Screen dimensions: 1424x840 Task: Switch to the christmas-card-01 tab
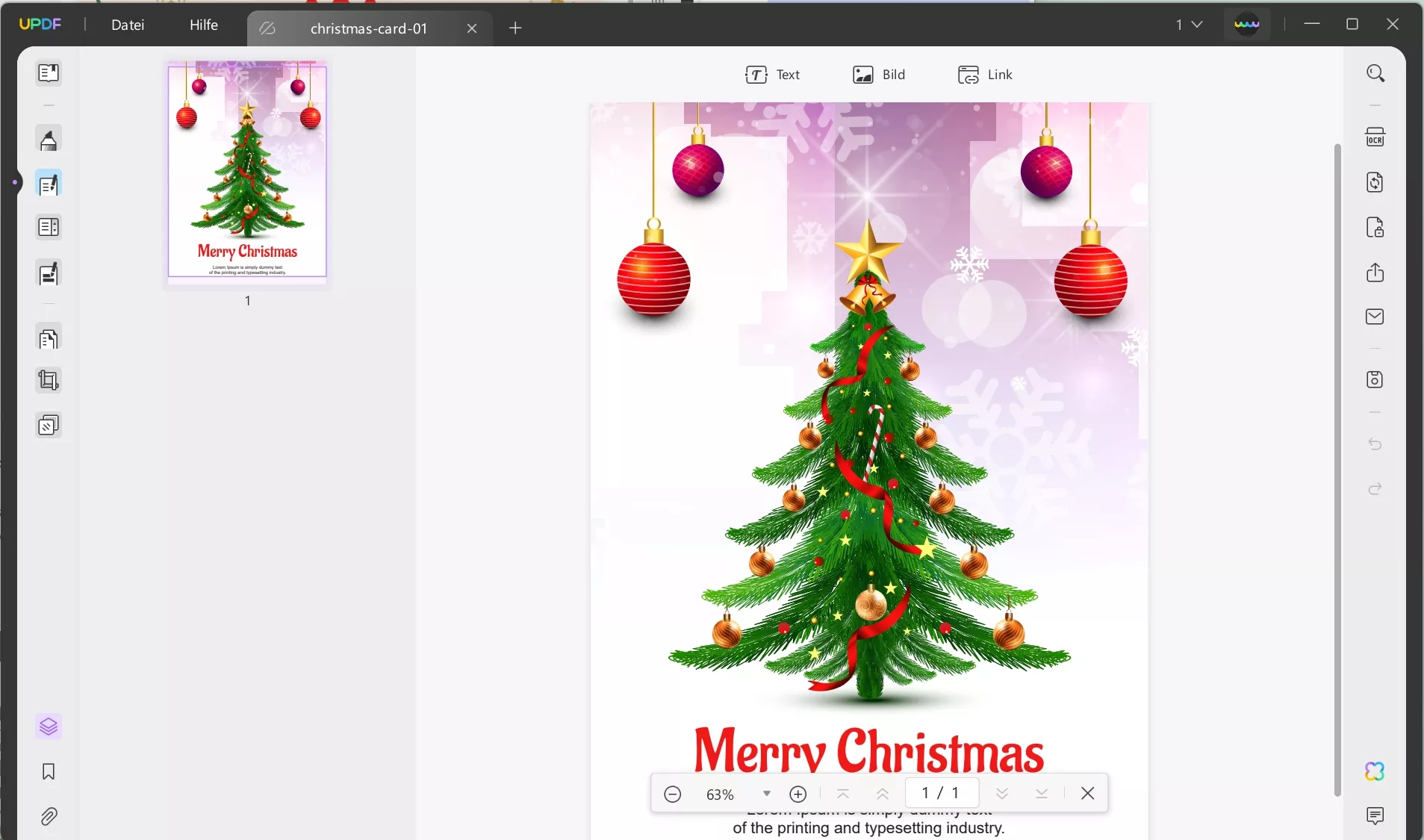point(369,28)
